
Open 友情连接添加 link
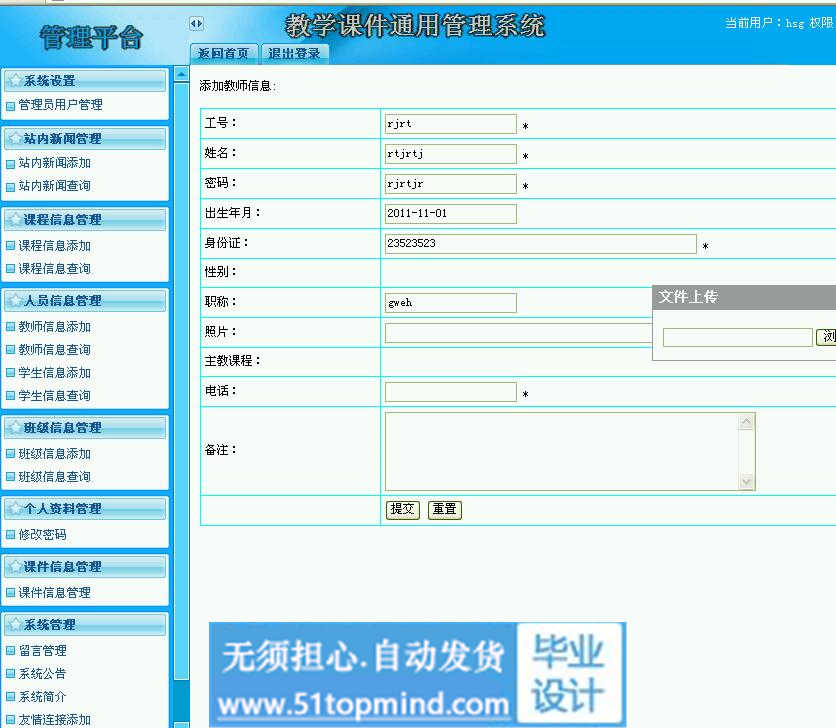(55, 719)
